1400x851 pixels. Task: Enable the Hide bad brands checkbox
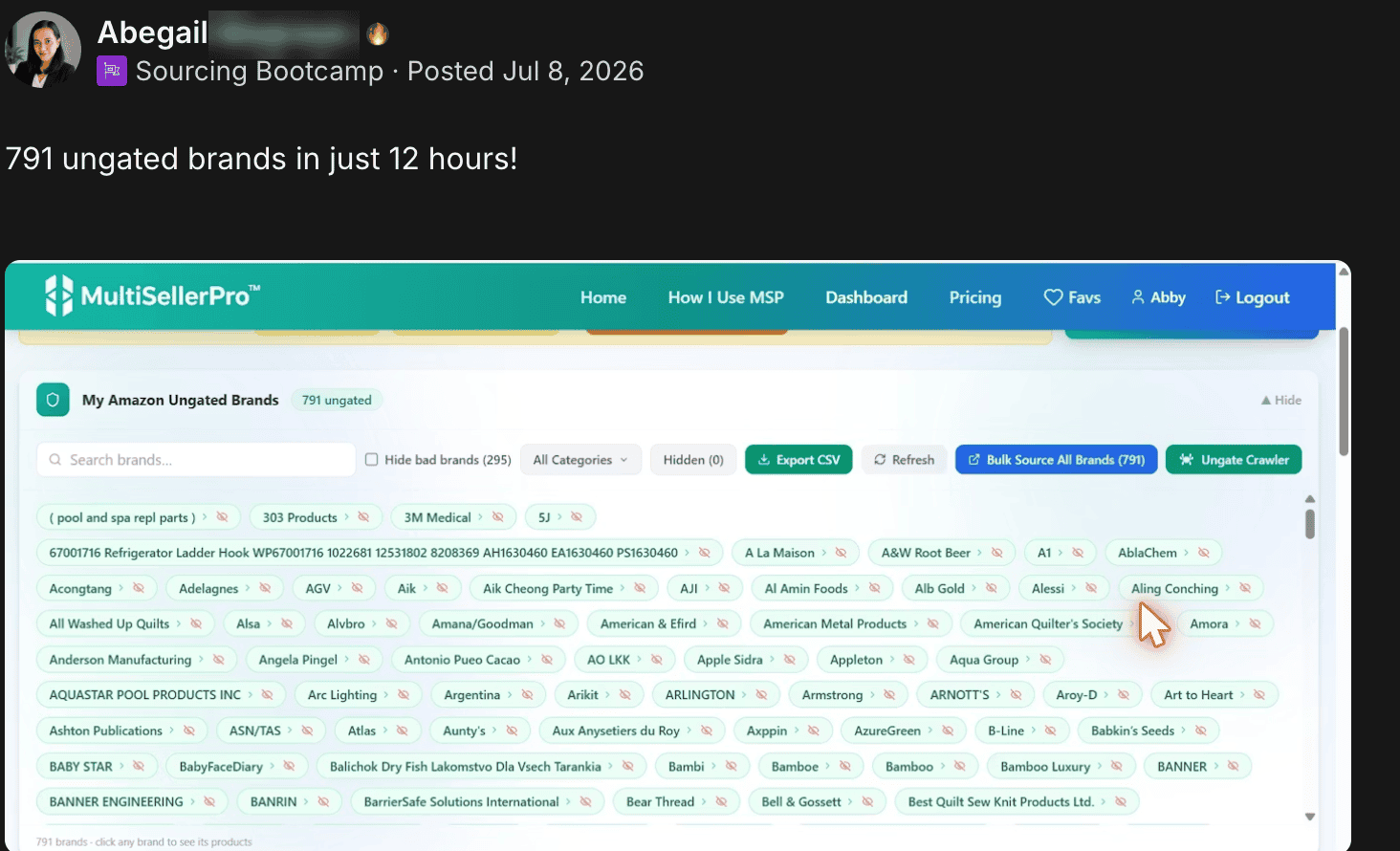tap(371, 460)
